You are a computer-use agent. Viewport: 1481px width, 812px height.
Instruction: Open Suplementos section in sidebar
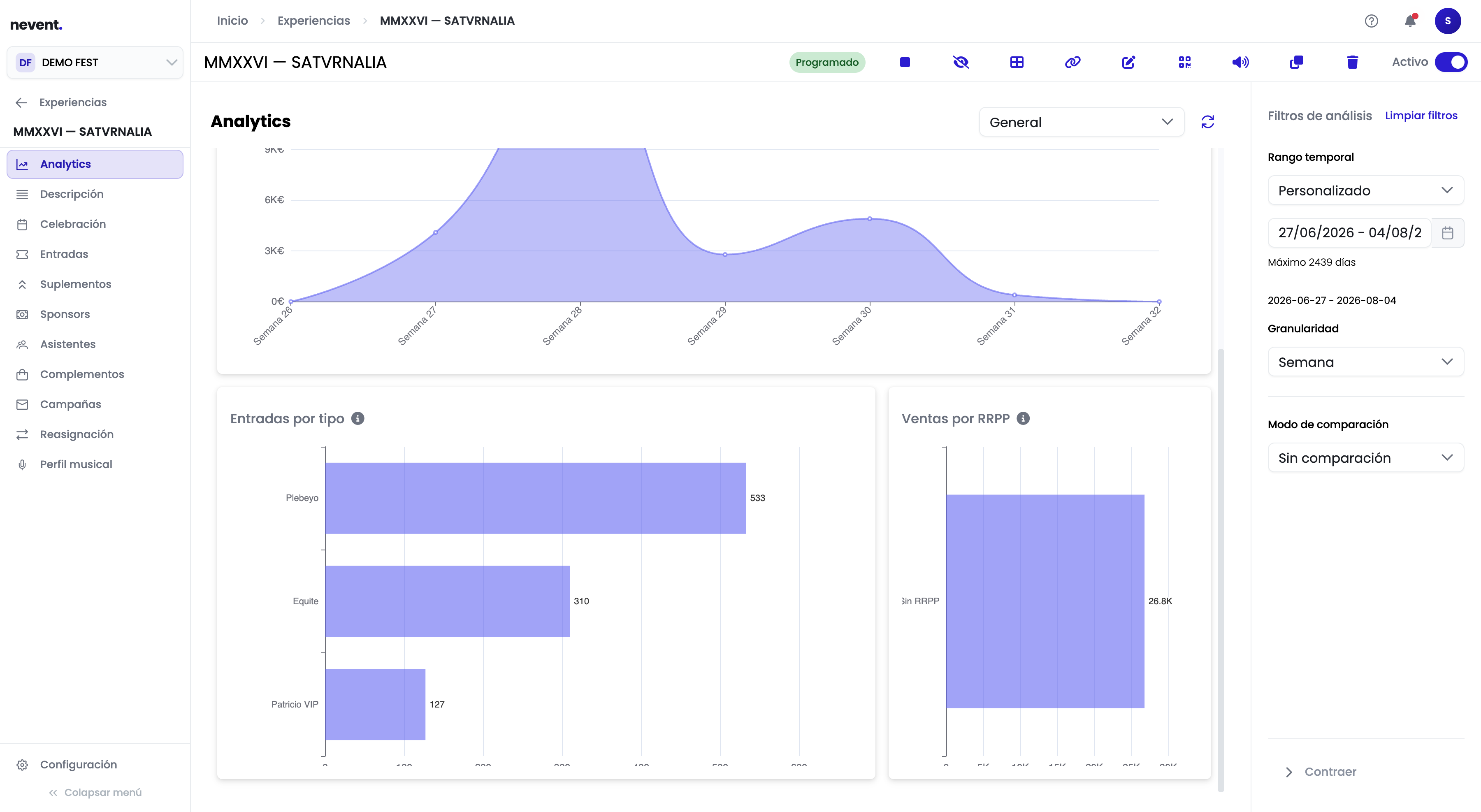95,284
